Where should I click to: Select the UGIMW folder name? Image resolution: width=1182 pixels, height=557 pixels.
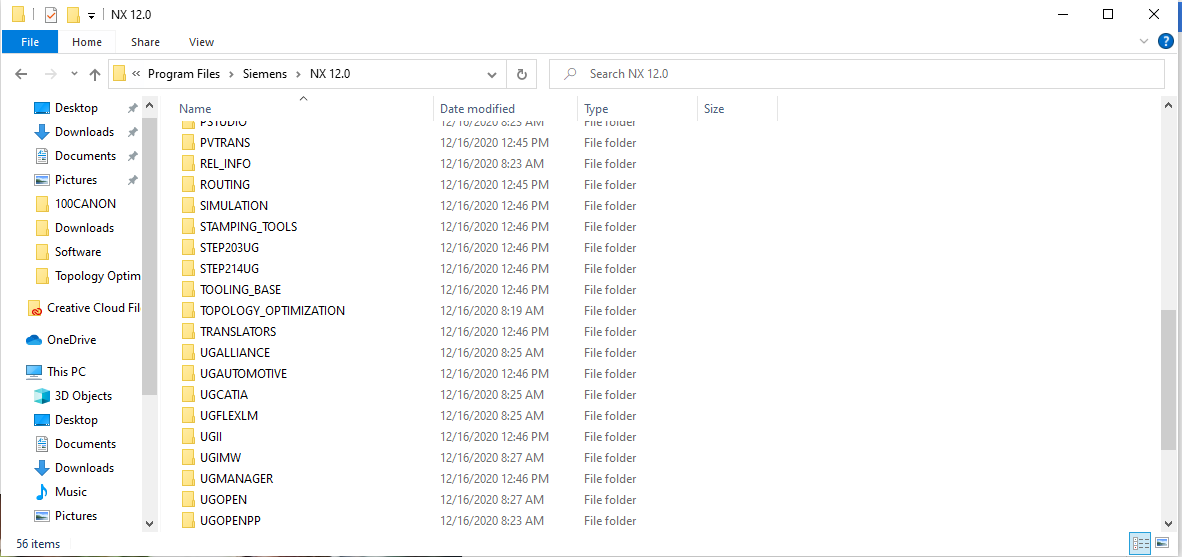tap(220, 458)
